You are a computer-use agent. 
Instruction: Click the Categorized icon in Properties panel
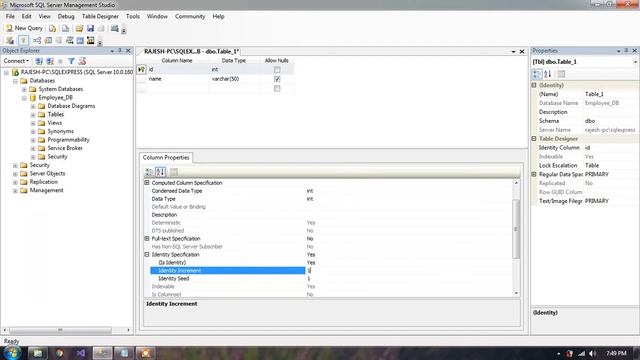(537, 74)
